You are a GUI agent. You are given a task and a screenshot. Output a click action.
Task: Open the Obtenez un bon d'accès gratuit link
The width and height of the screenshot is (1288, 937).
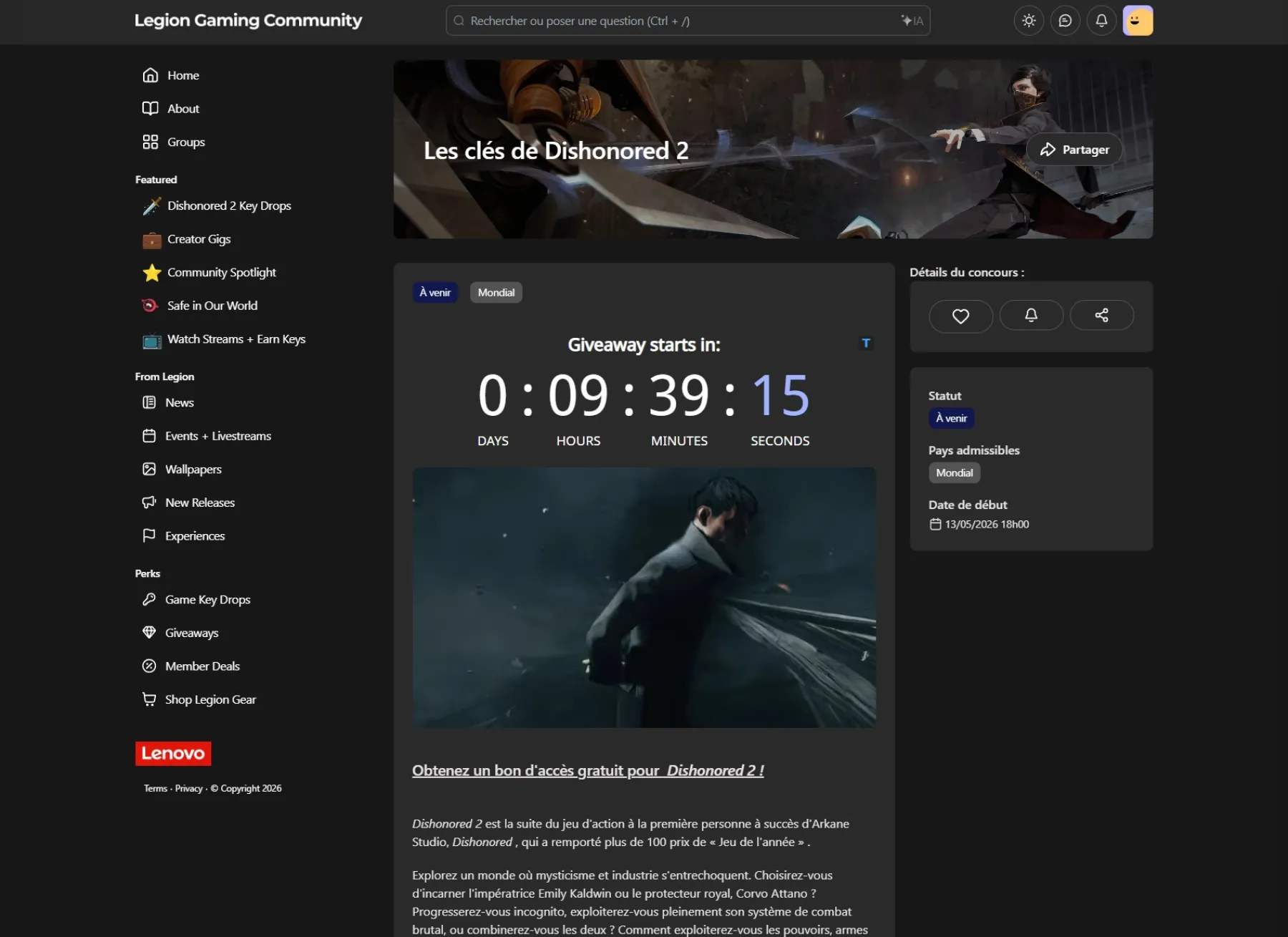coord(588,770)
